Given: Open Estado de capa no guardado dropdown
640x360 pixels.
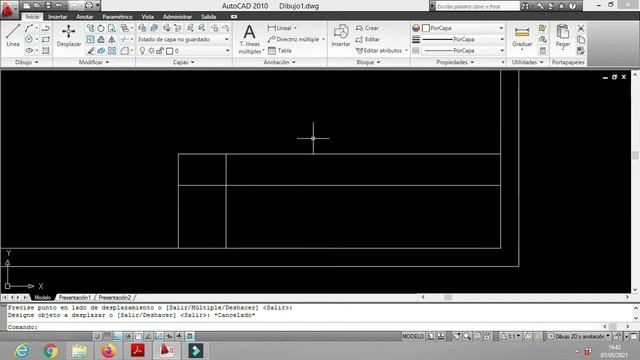Looking at the screenshot, I should tap(183, 39).
